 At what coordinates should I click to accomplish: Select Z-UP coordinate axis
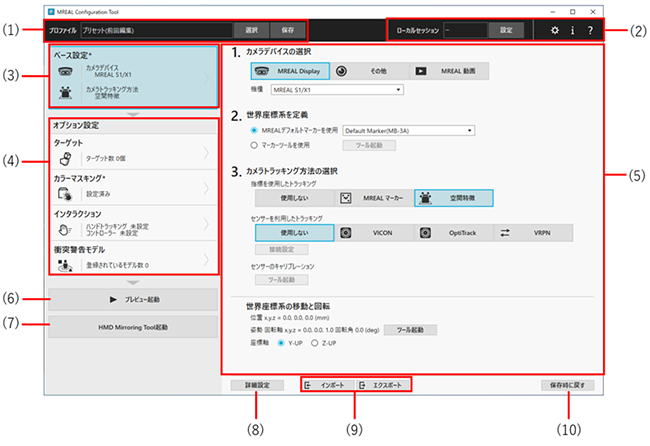click(x=315, y=343)
